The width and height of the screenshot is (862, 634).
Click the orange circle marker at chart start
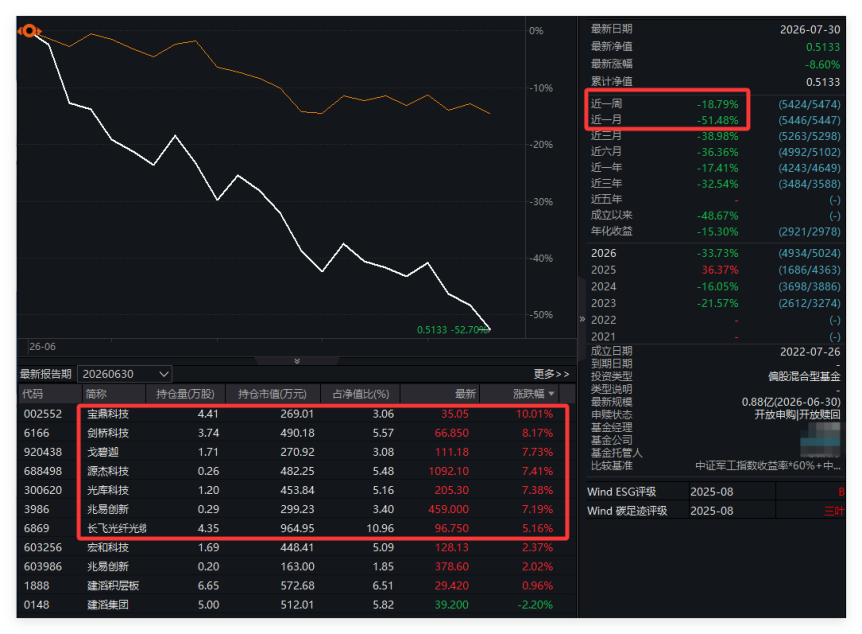pos(30,31)
